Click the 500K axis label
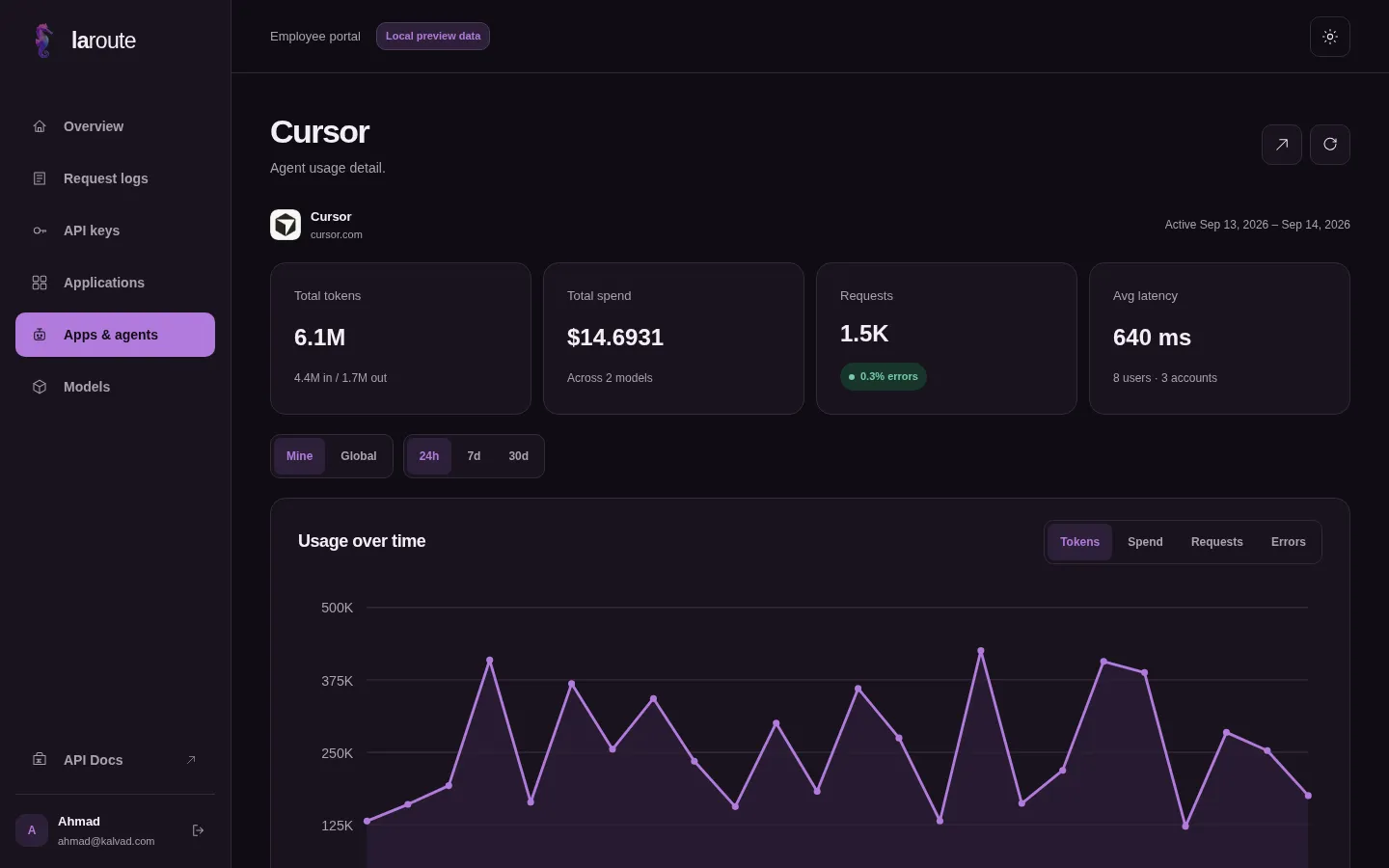This screenshot has width=1389, height=868. [x=338, y=608]
